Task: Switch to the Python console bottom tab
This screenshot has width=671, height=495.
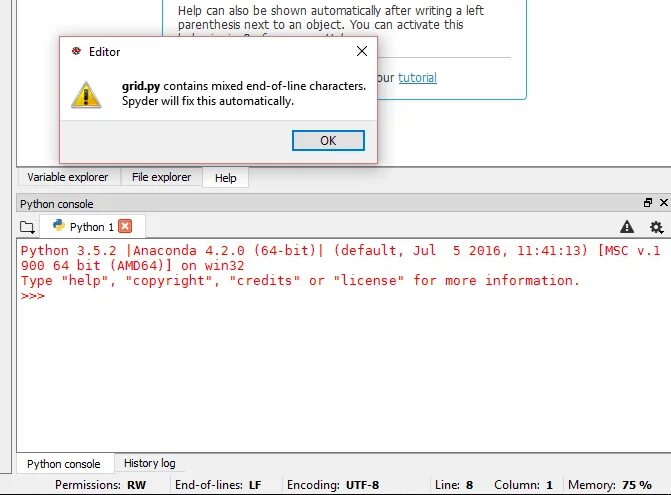Action: tap(64, 464)
